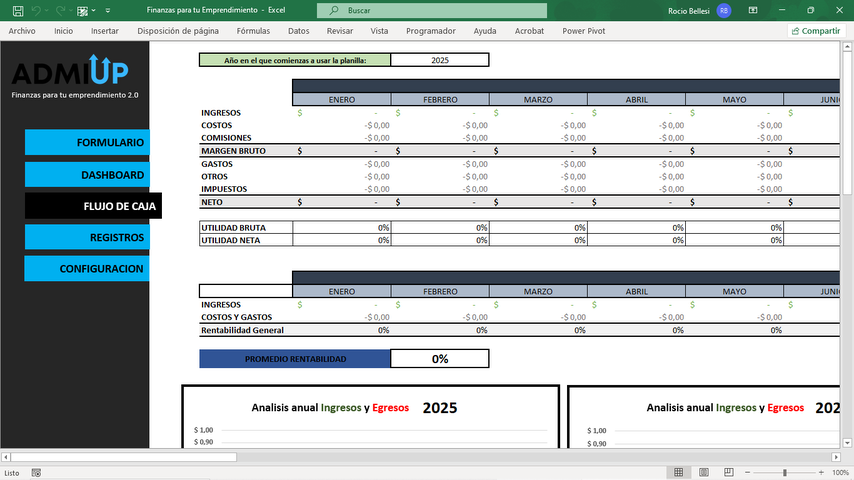Image resolution: width=854 pixels, height=480 pixels.
Task: Select the FLUJO DE CAJA button
Action: 93,206
